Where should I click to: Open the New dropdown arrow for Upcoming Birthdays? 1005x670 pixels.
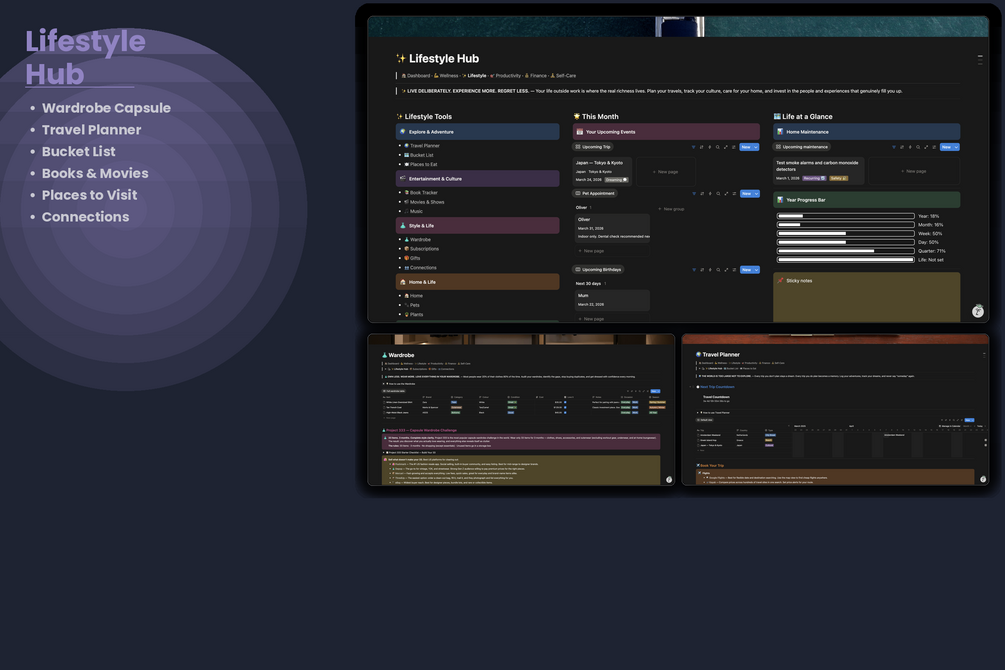[x=756, y=270]
